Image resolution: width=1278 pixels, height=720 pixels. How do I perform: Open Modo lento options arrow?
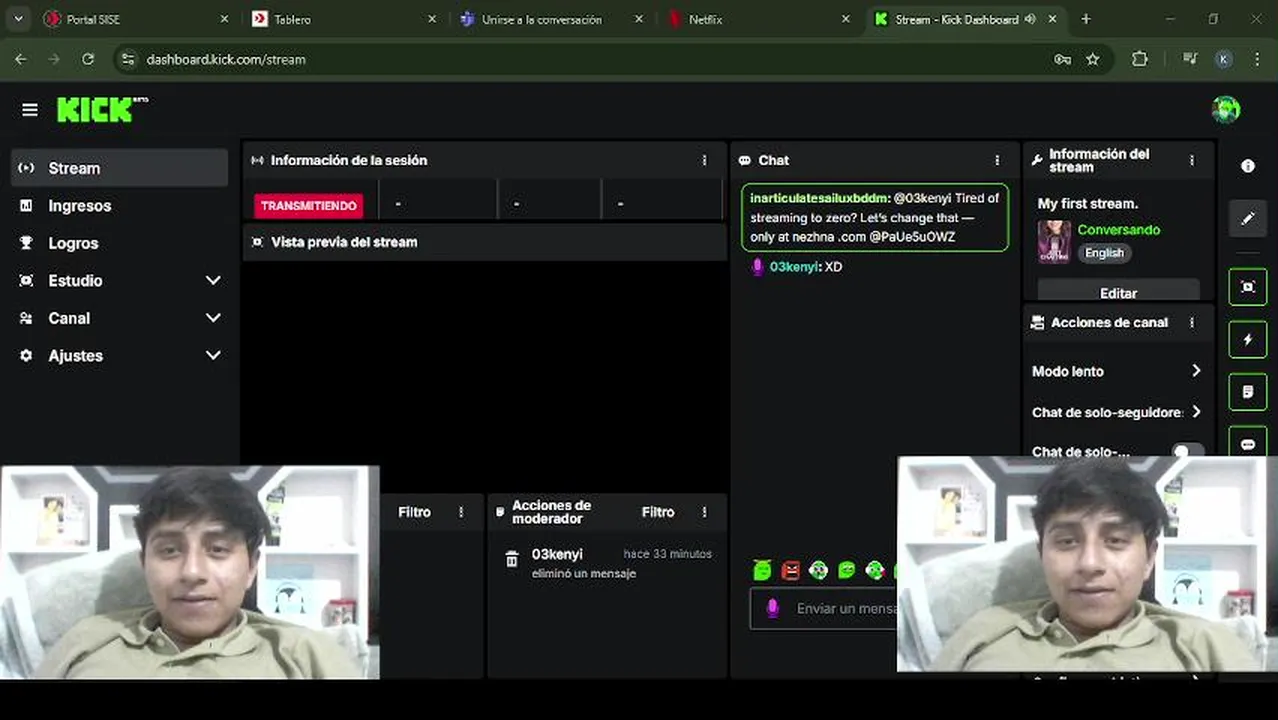tap(1196, 371)
